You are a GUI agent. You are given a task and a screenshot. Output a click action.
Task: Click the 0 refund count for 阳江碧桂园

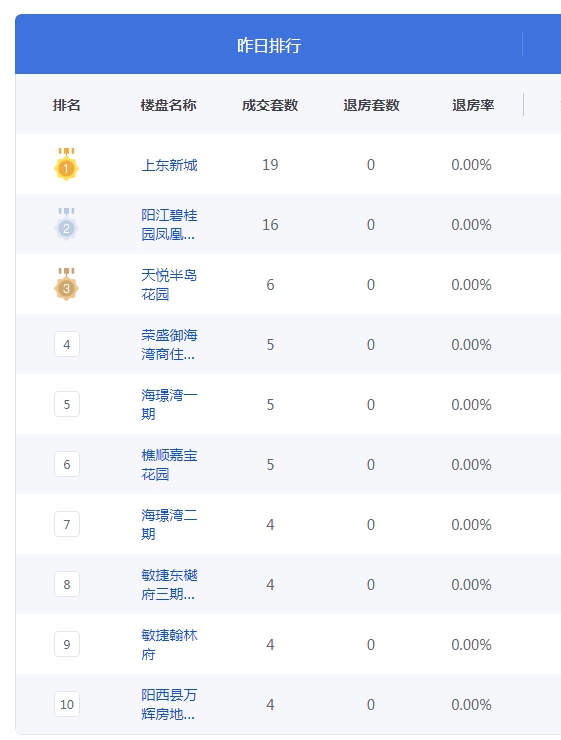point(371,225)
